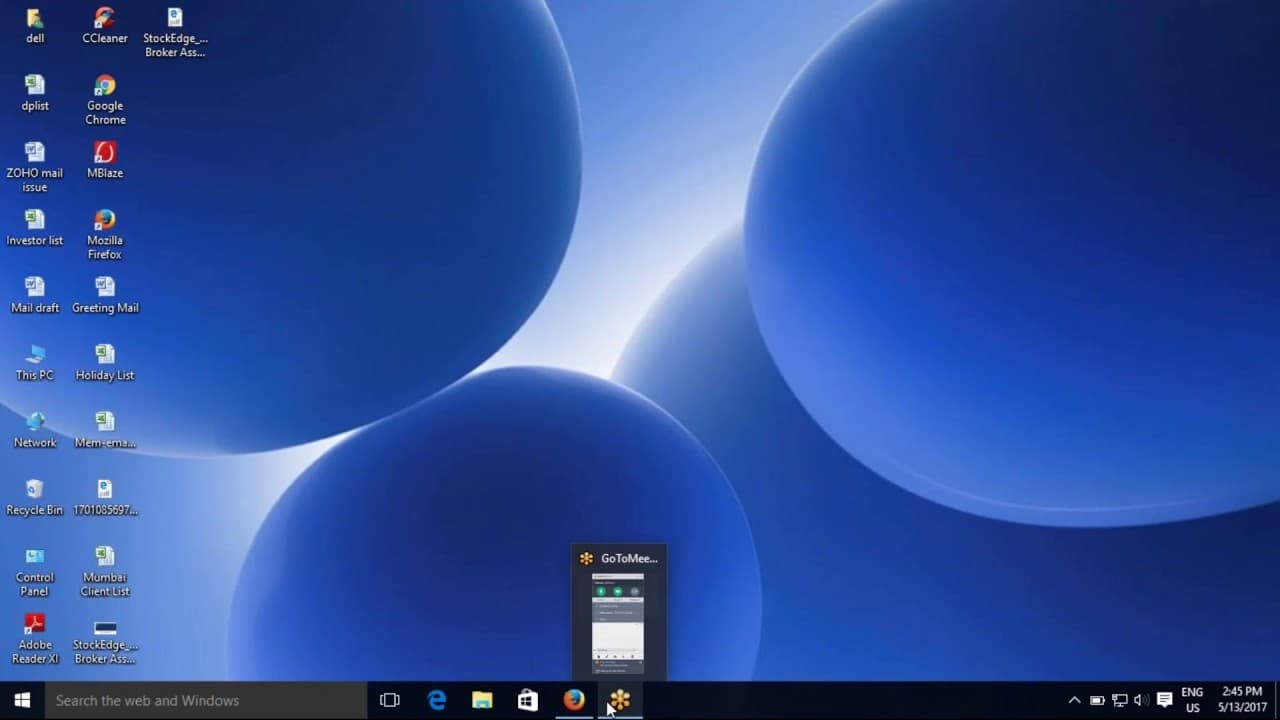Open the Action Center notifications
Image resolution: width=1280 pixels, height=720 pixels.
[1164, 700]
